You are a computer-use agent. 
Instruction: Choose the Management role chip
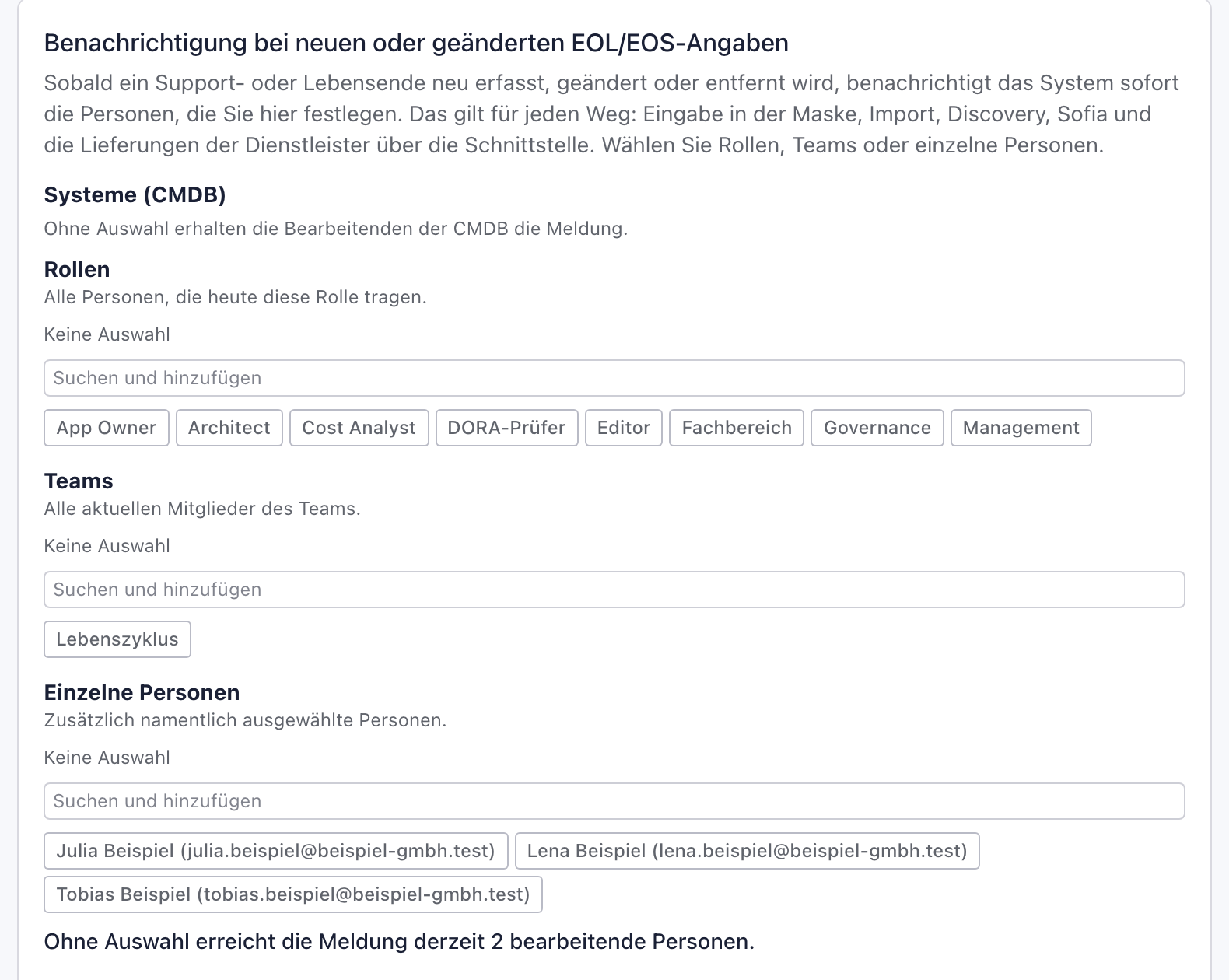point(1021,428)
